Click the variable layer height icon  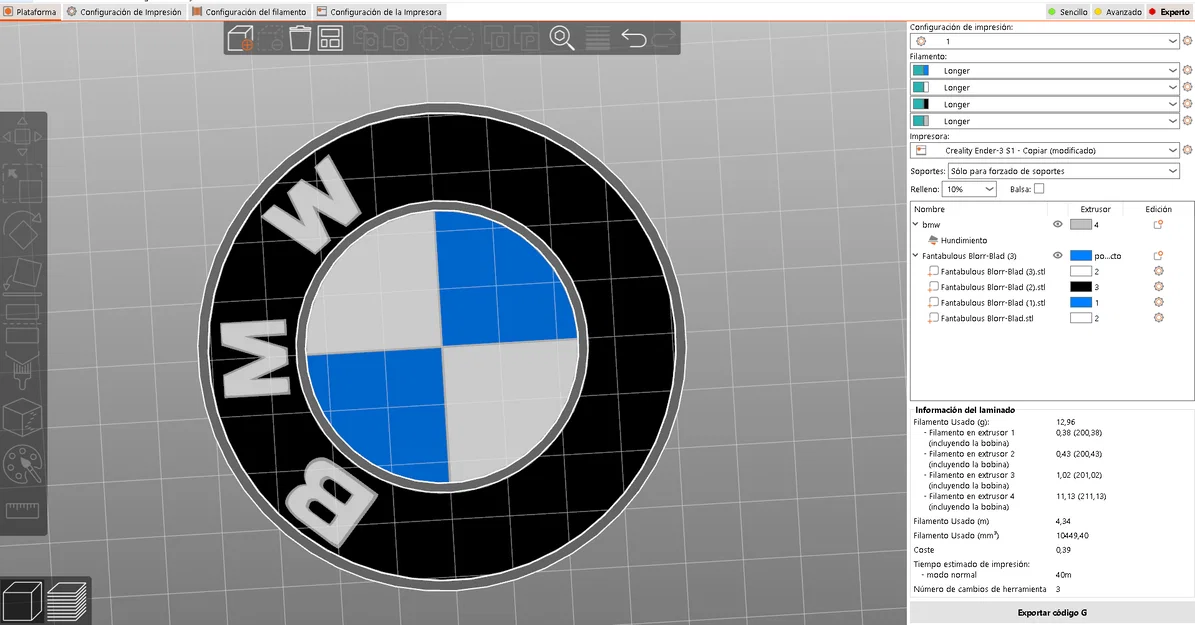[x=598, y=38]
